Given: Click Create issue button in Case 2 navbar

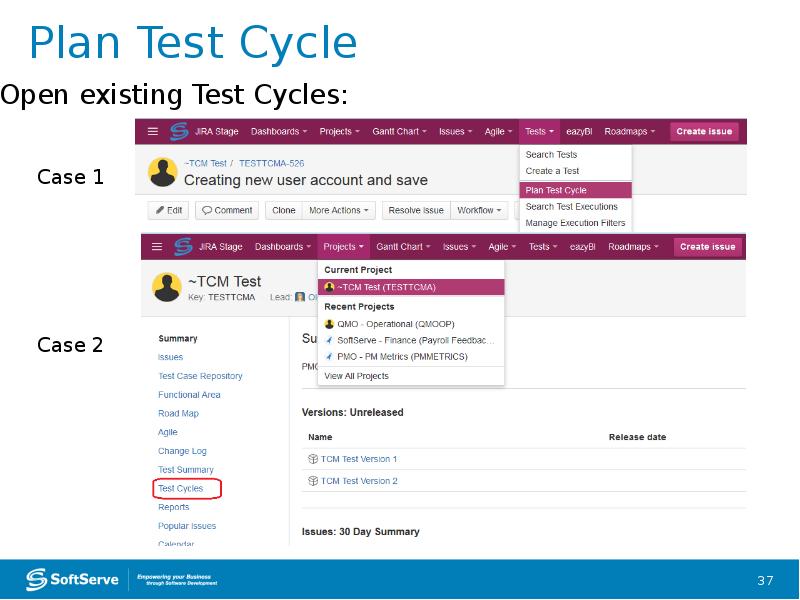Looking at the screenshot, I should pos(708,247).
